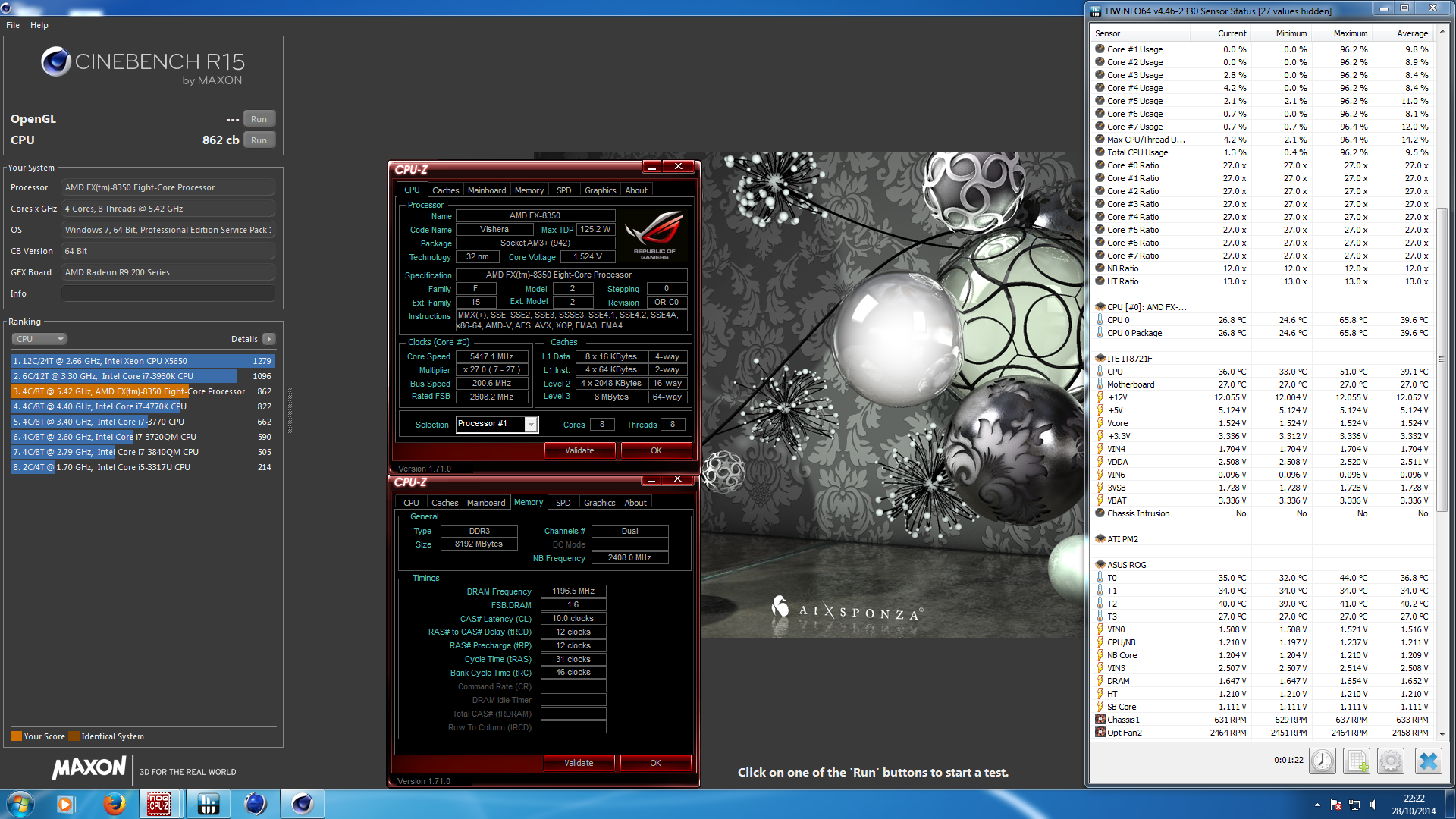Click the Total CPU Usage sensor row
The width and height of the screenshot is (1456, 819).
1263,152
